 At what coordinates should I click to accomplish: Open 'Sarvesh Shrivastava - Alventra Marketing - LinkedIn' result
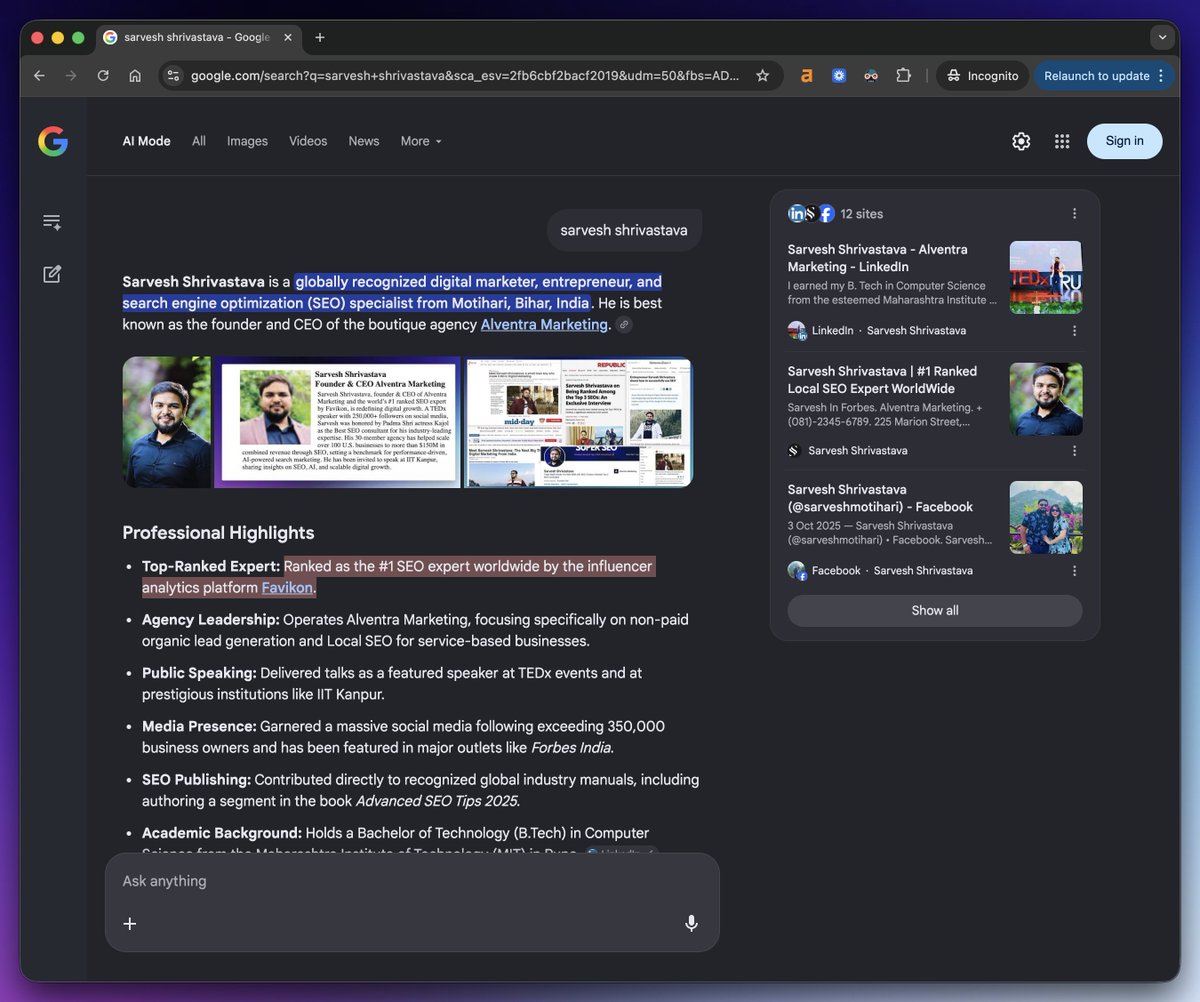click(878, 258)
